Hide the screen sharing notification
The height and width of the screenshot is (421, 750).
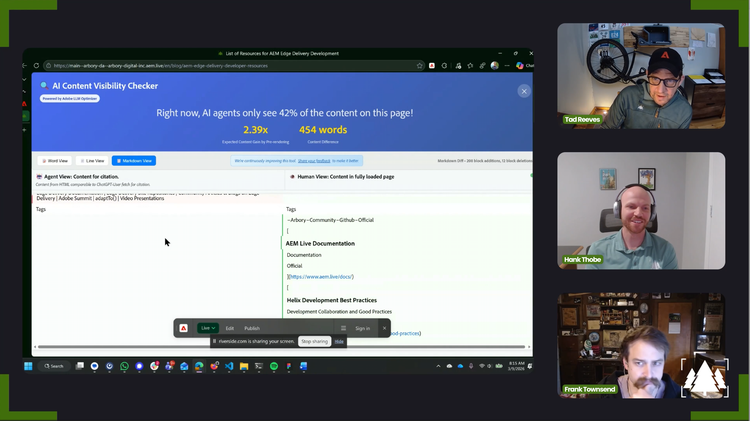click(x=340, y=341)
